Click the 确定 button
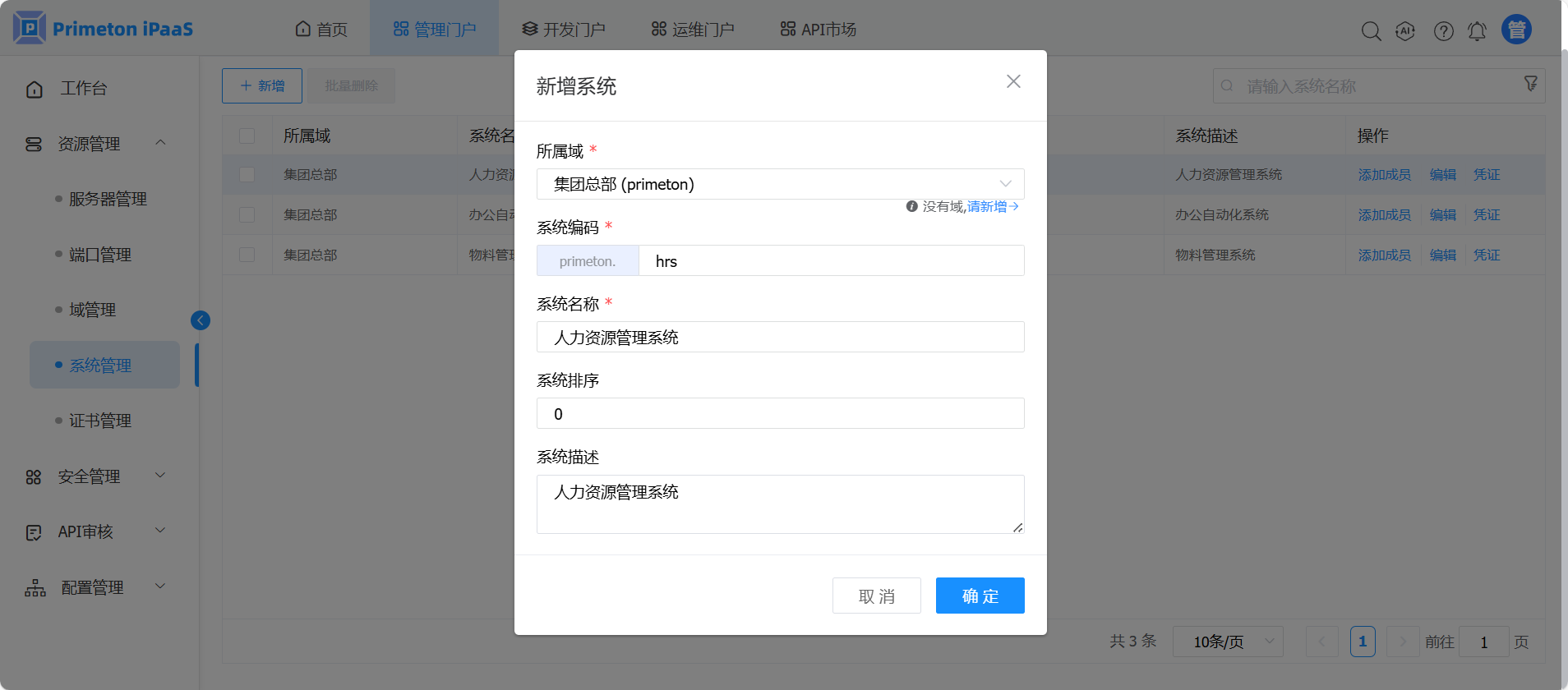 (980, 596)
